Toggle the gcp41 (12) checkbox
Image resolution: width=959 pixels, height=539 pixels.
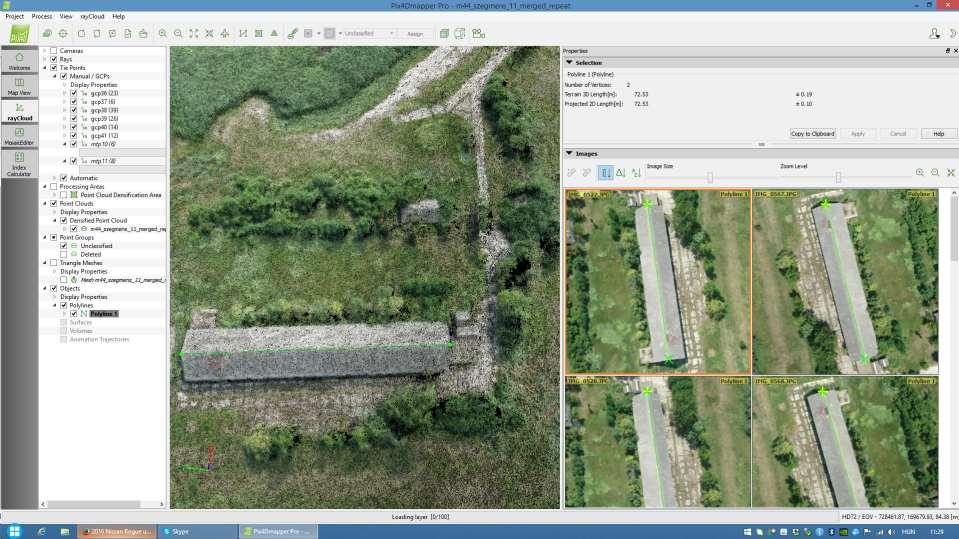73,136
